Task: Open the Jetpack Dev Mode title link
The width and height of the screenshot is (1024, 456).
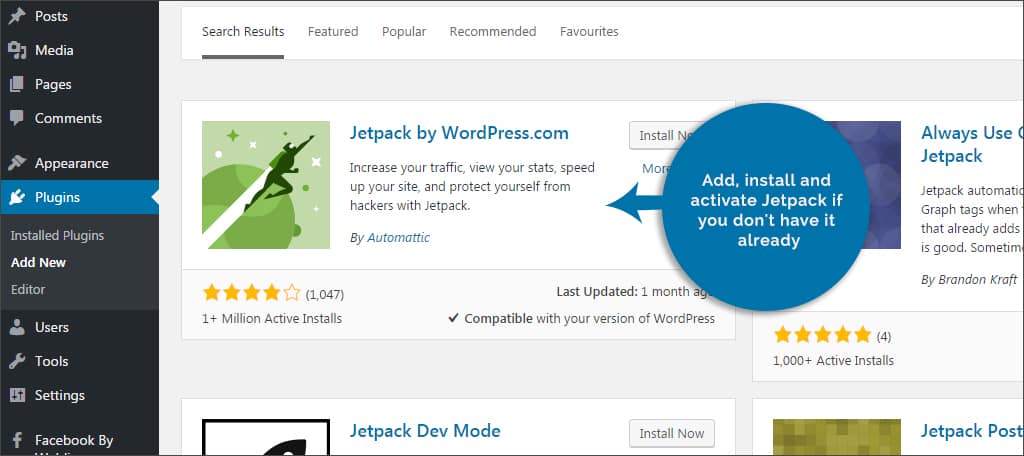Action: pyautogui.click(x=425, y=431)
